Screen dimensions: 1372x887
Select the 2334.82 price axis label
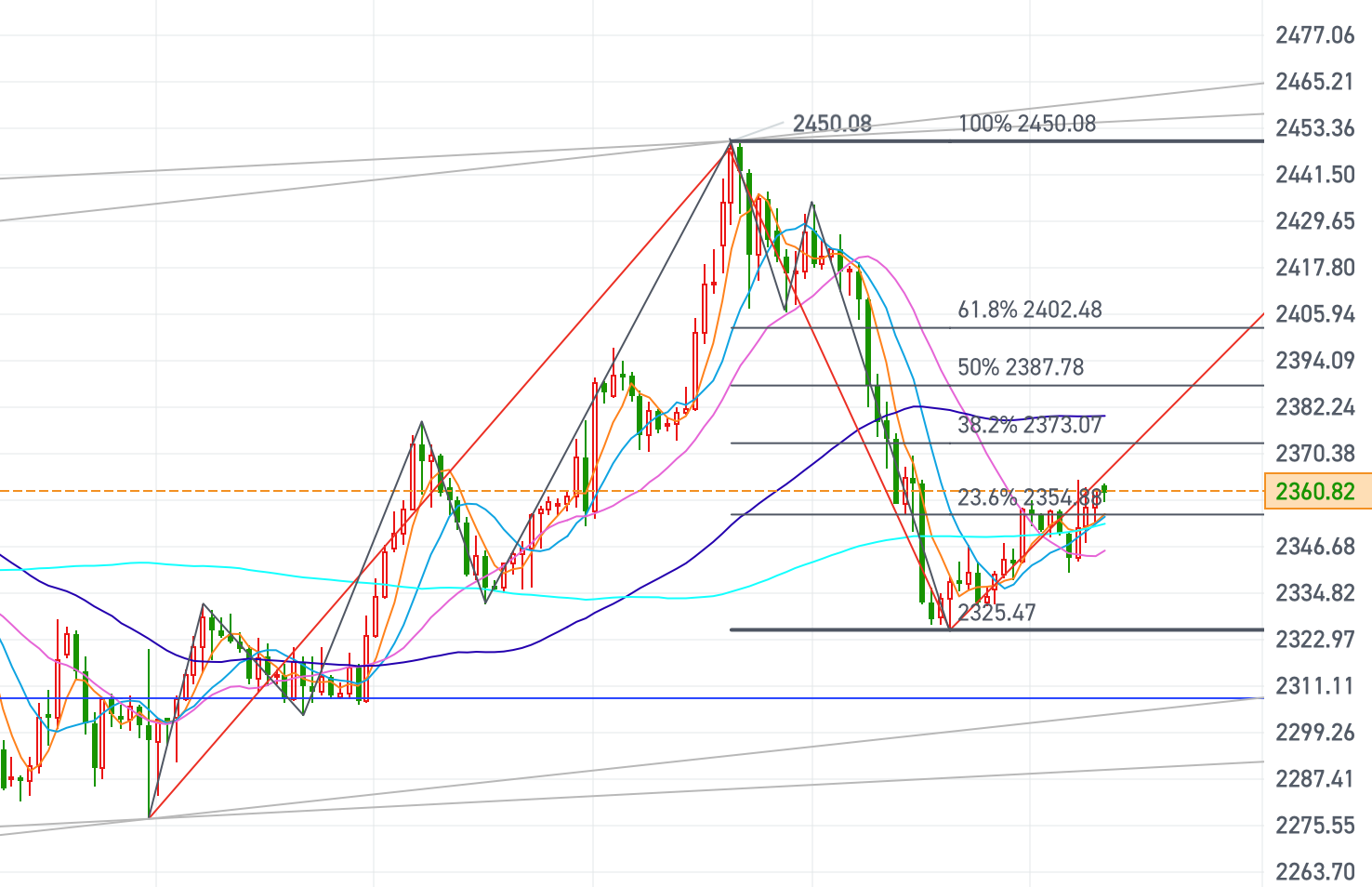click(1315, 593)
